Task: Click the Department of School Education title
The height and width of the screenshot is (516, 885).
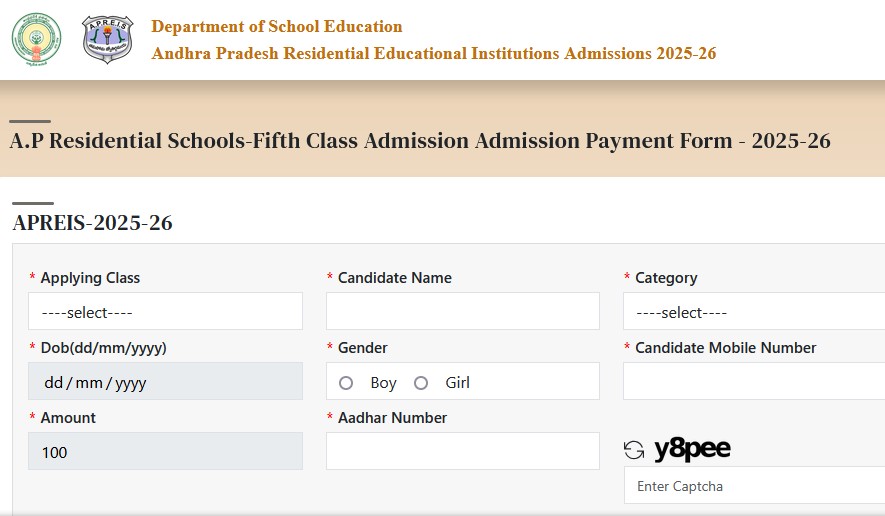Action: coord(277,27)
